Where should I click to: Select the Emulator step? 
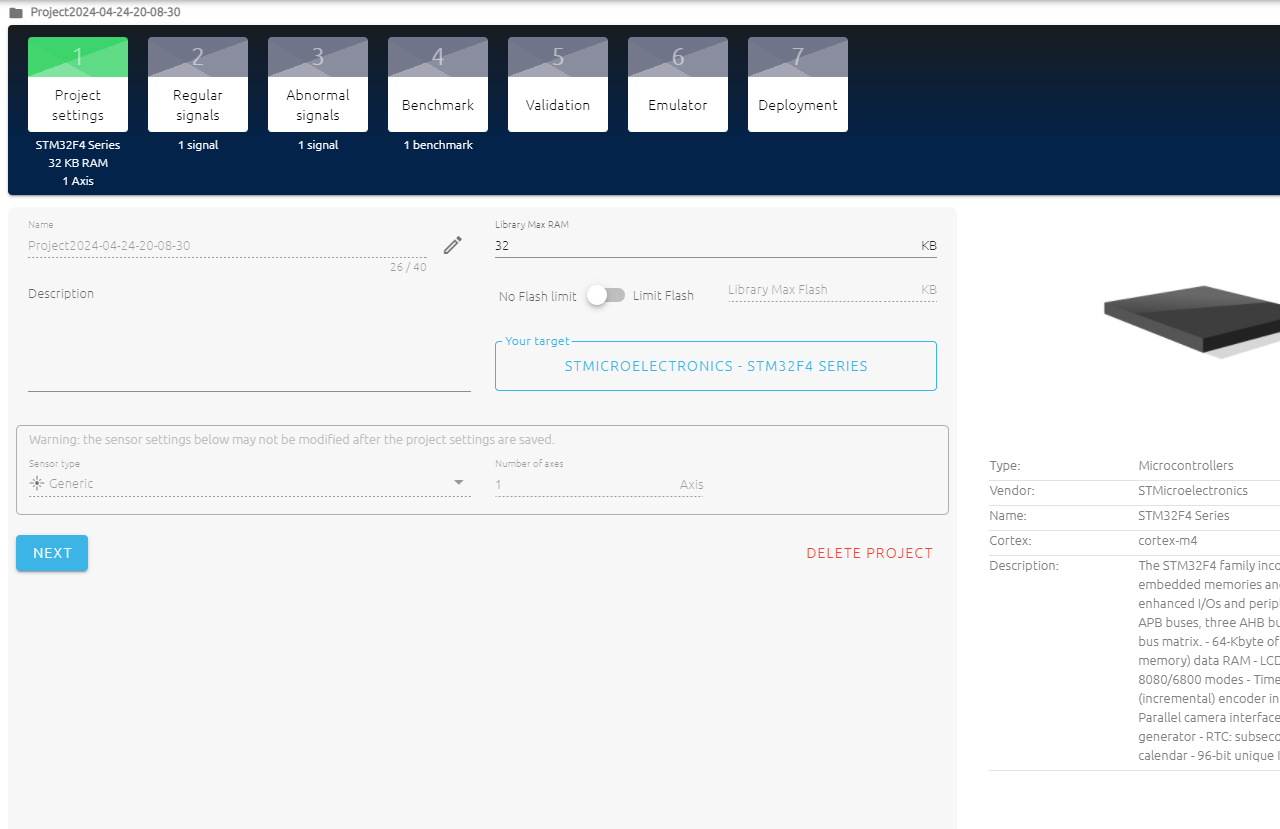tap(677, 84)
